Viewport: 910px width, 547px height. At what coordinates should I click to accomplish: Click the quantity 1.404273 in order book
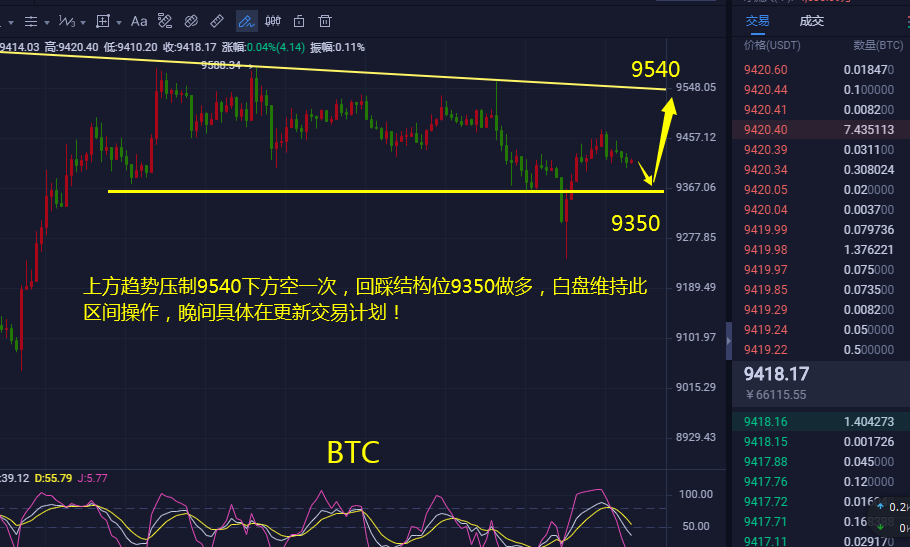click(869, 422)
